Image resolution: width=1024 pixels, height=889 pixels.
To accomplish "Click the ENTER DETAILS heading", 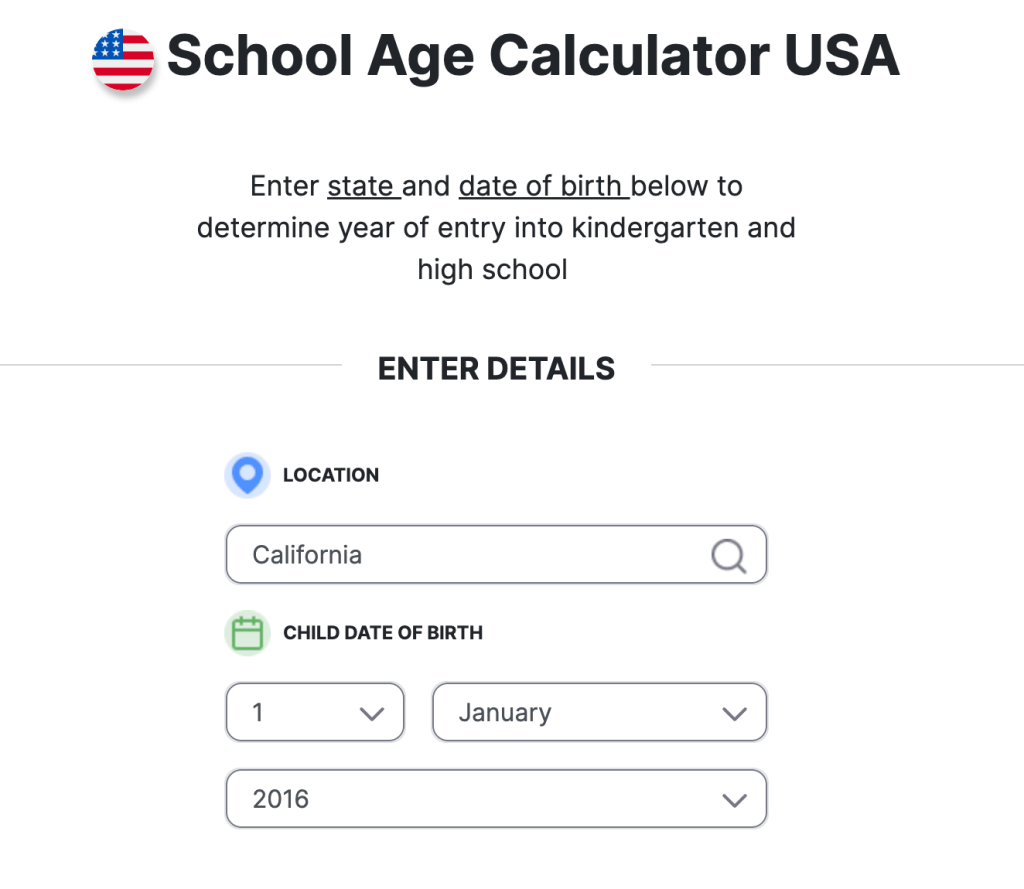I will (x=496, y=369).
